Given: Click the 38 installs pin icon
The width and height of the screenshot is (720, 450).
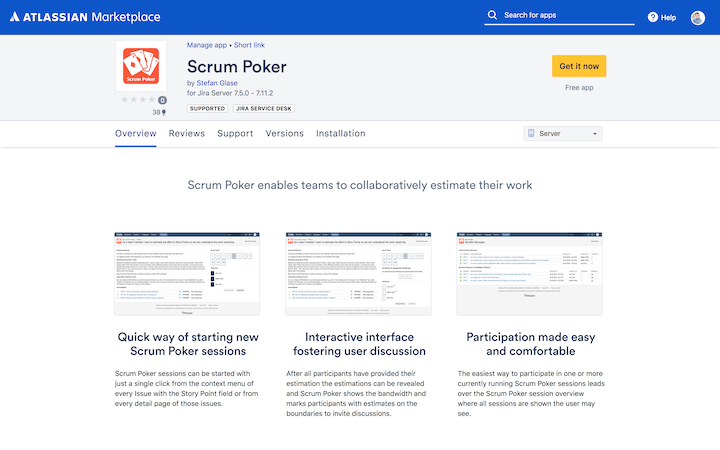Looking at the screenshot, I should coord(163,112).
